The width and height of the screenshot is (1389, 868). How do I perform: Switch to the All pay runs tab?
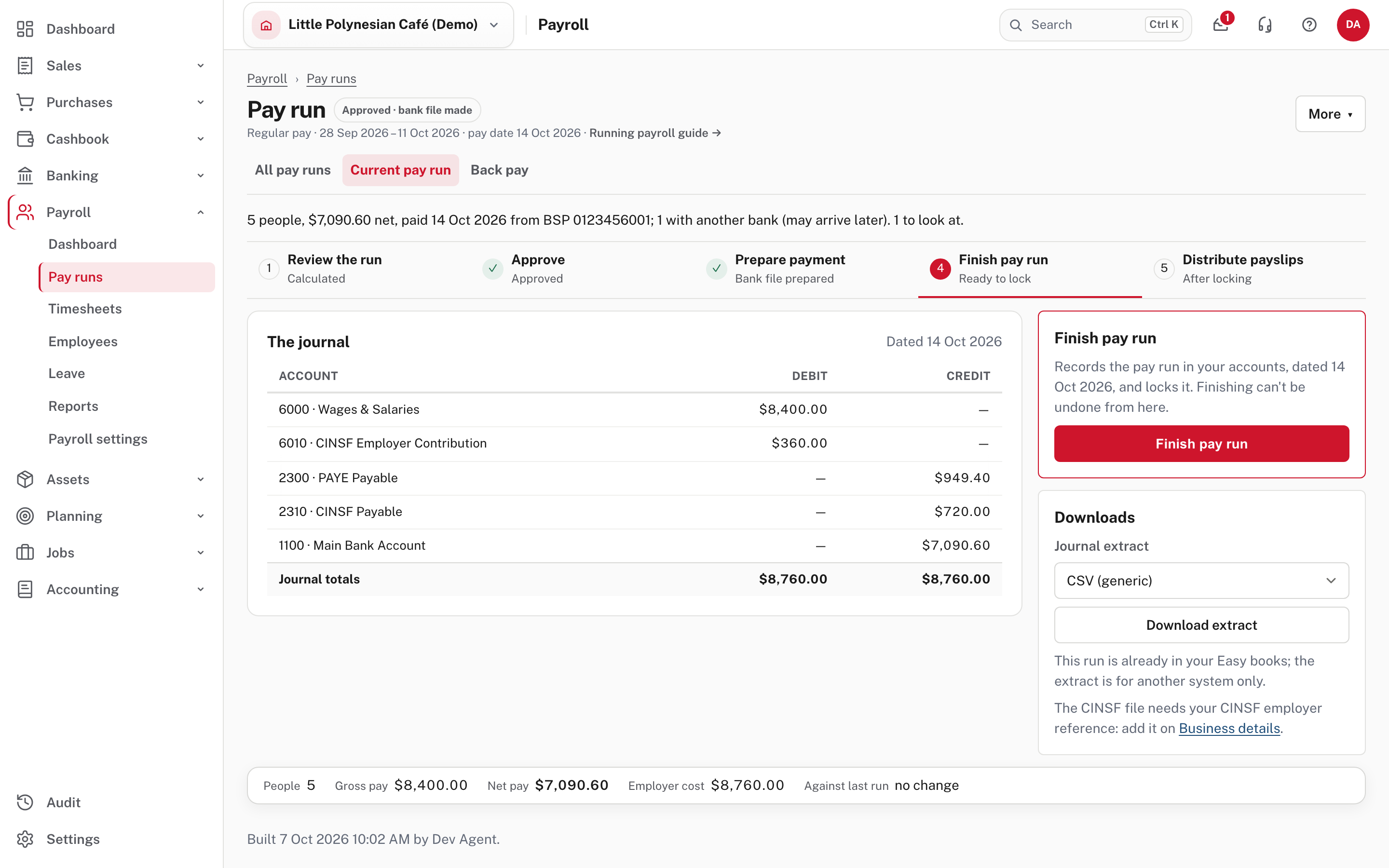pyautogui.click(x=293, y=170)
